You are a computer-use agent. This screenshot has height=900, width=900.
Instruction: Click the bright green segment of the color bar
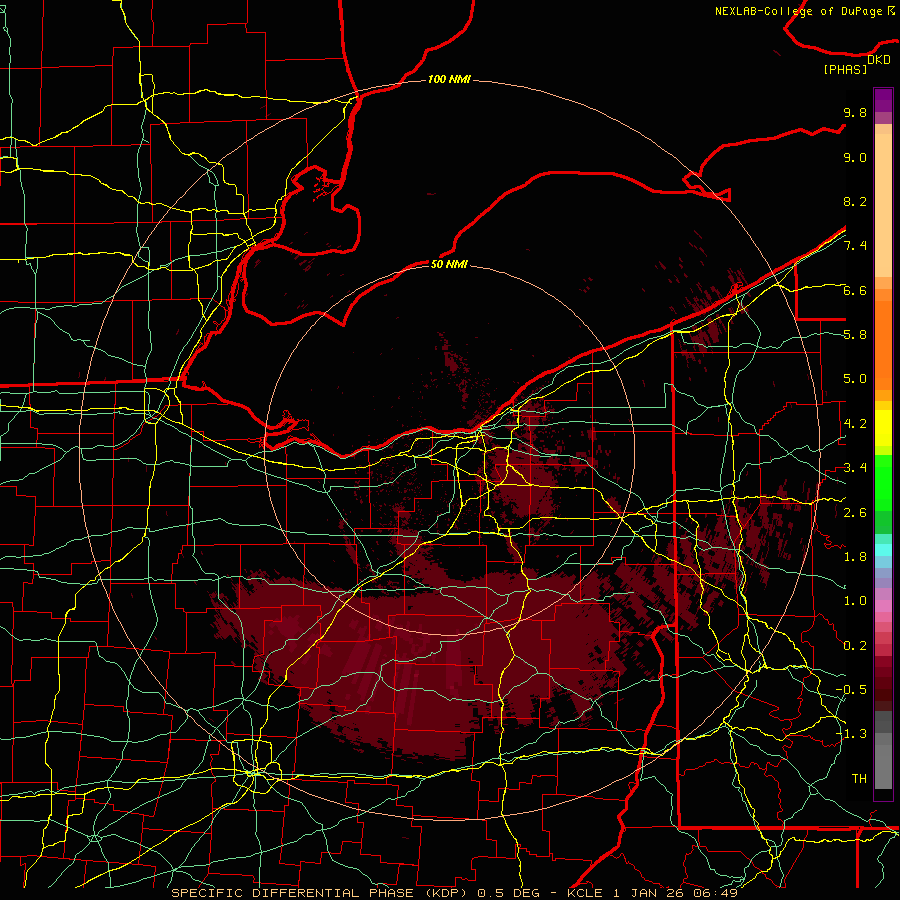[x=883, y=482]
